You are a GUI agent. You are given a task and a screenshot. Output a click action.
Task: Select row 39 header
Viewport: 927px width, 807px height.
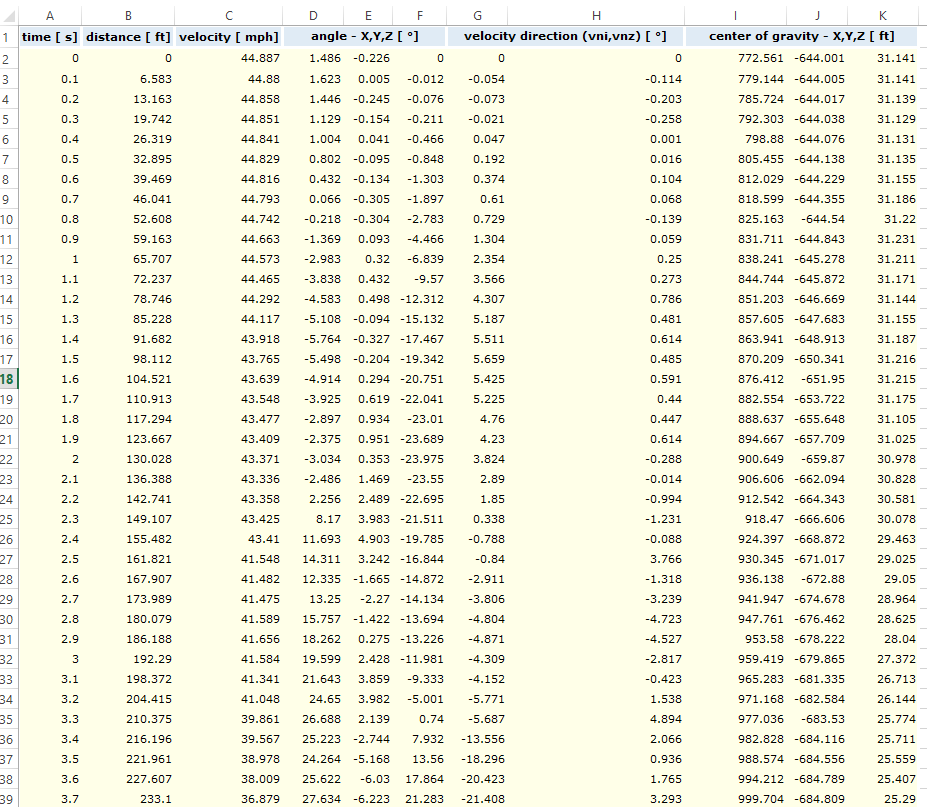7,799
